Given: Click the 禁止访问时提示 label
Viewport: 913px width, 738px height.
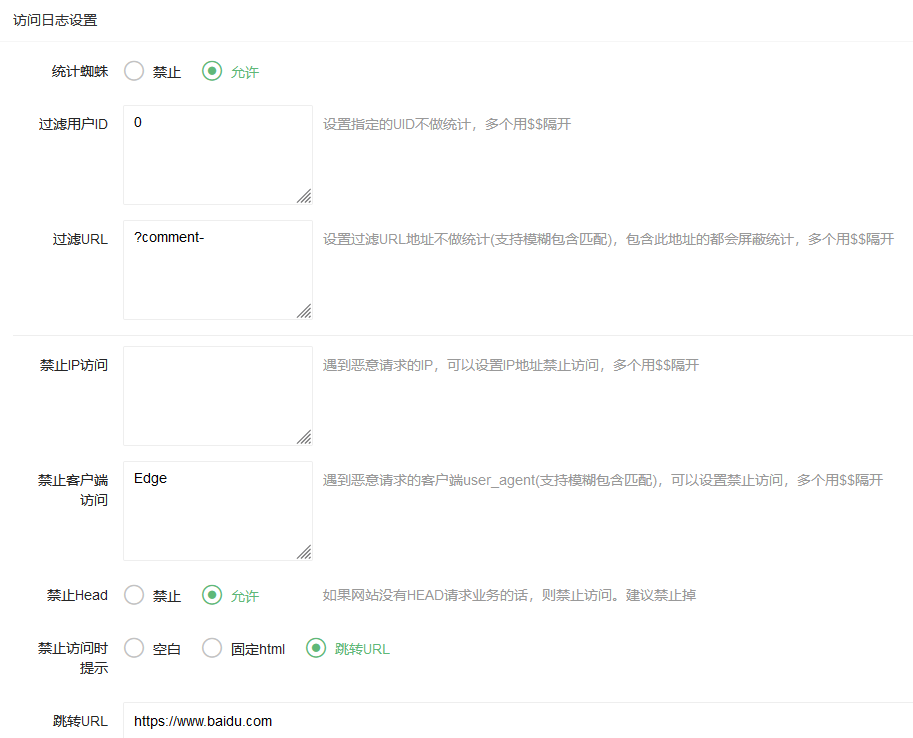Looking at the screenshot, I should 73,658.
